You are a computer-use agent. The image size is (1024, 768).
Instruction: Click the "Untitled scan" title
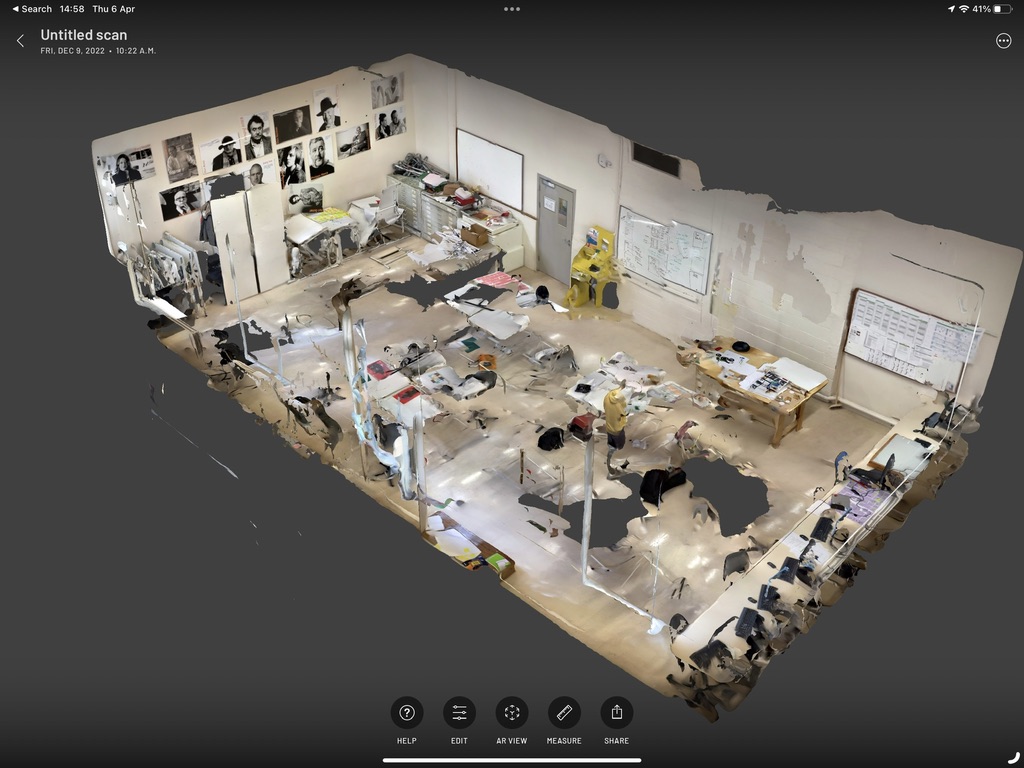click(x=84, y=35)
